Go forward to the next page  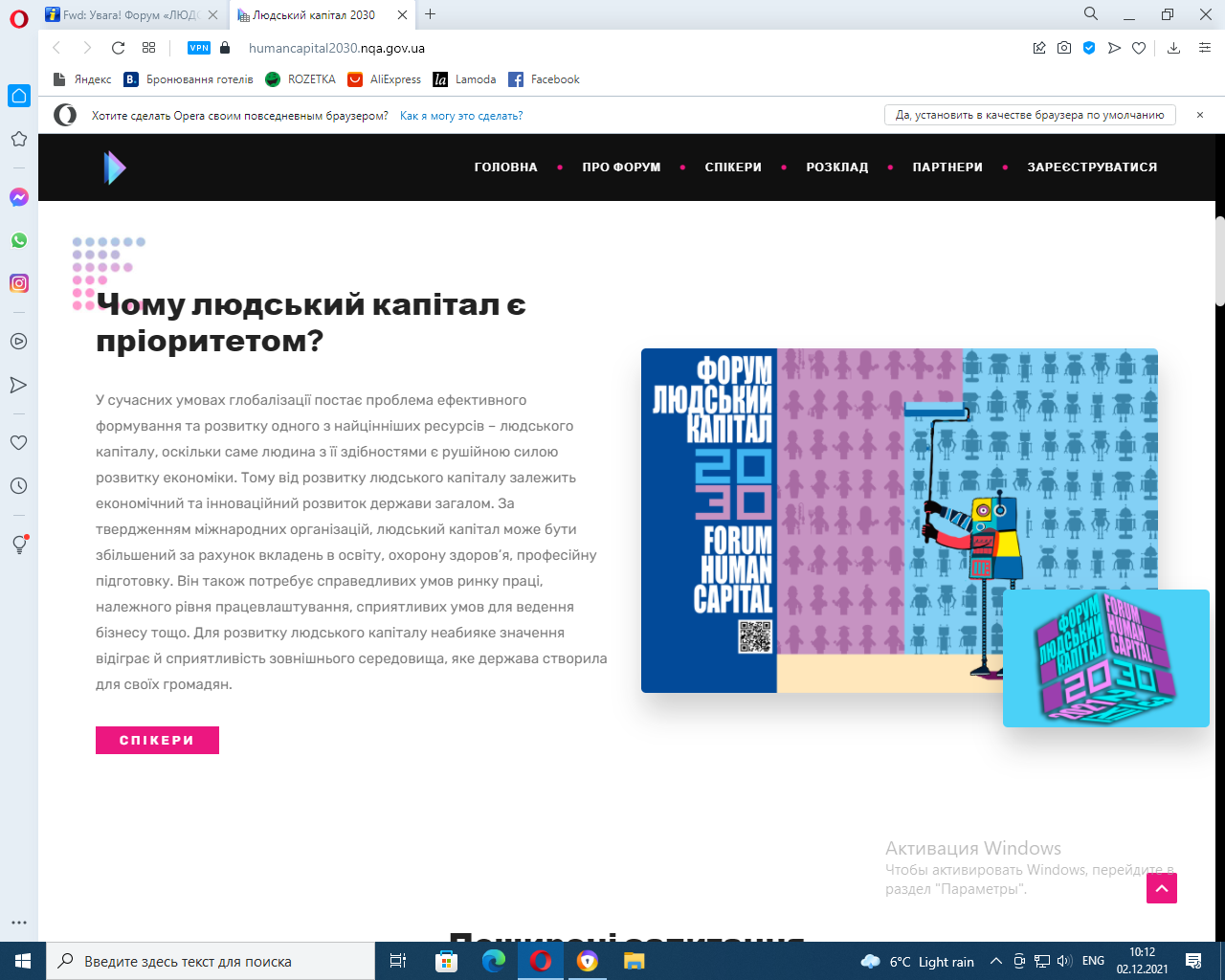87,48
